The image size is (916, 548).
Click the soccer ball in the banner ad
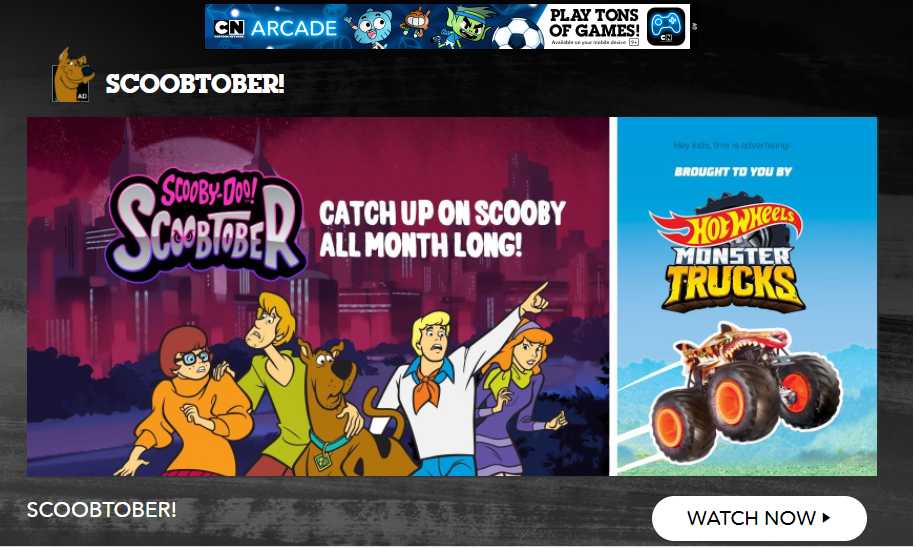click(518, 34)
